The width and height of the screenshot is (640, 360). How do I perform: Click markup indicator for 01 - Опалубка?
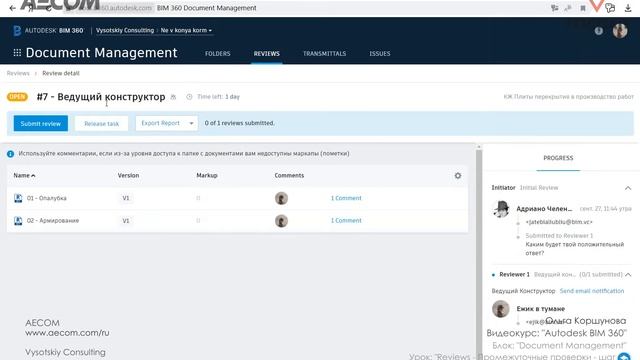click(198, 198)
